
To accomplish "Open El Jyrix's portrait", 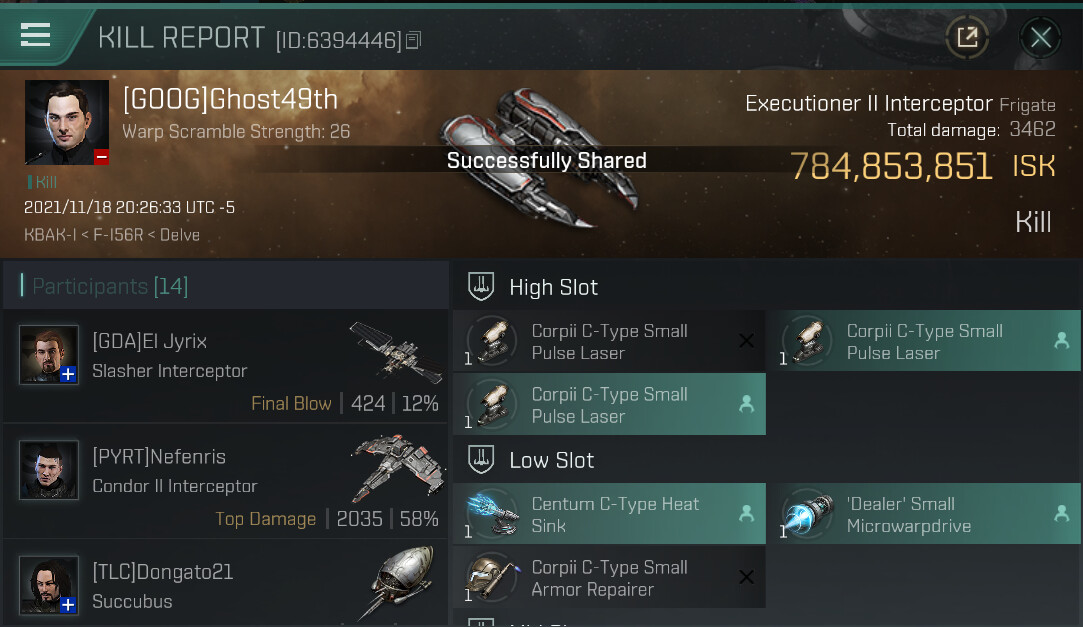I will point(48,354).
